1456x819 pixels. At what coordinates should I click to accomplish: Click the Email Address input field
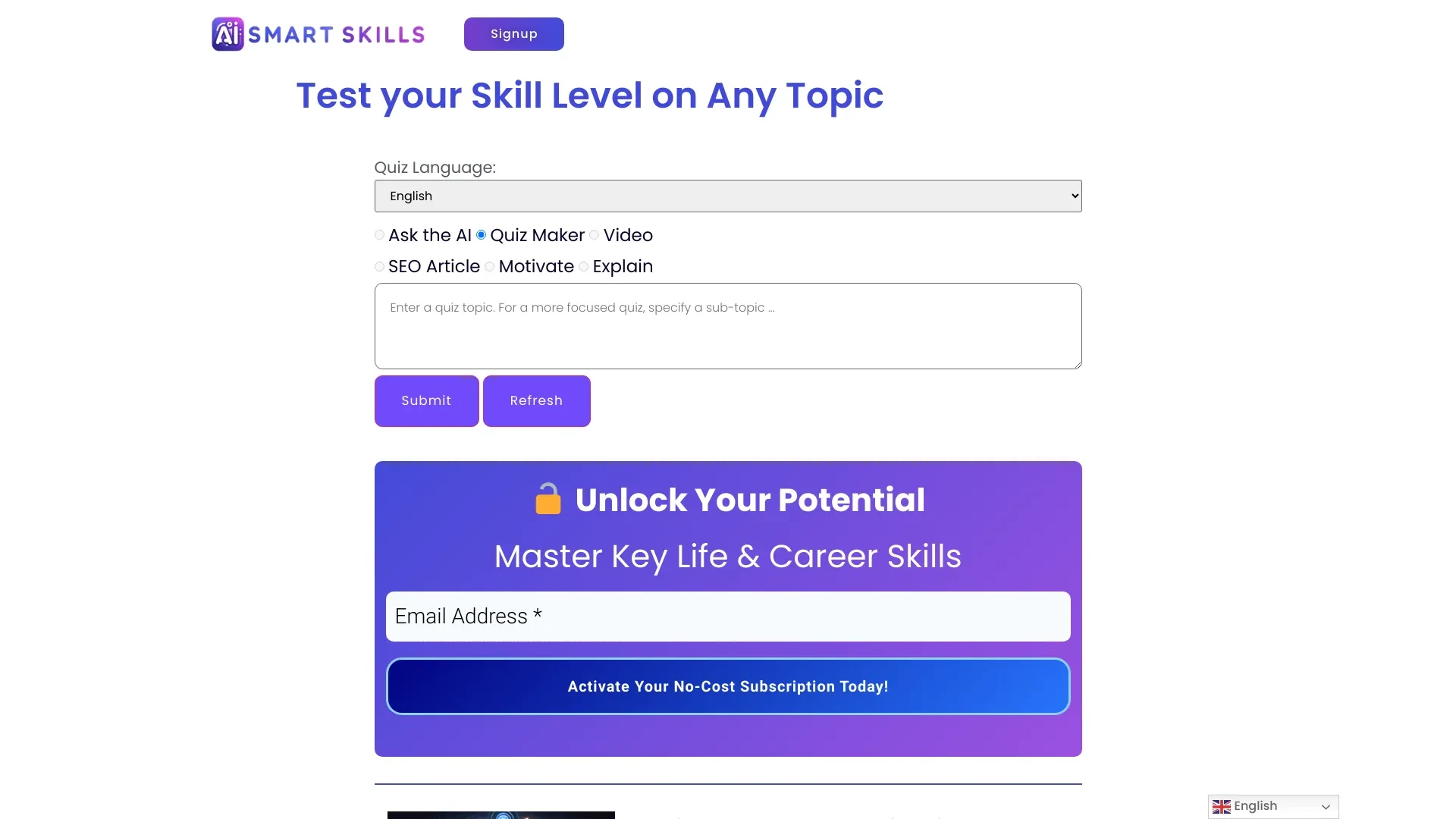(728, 616)
